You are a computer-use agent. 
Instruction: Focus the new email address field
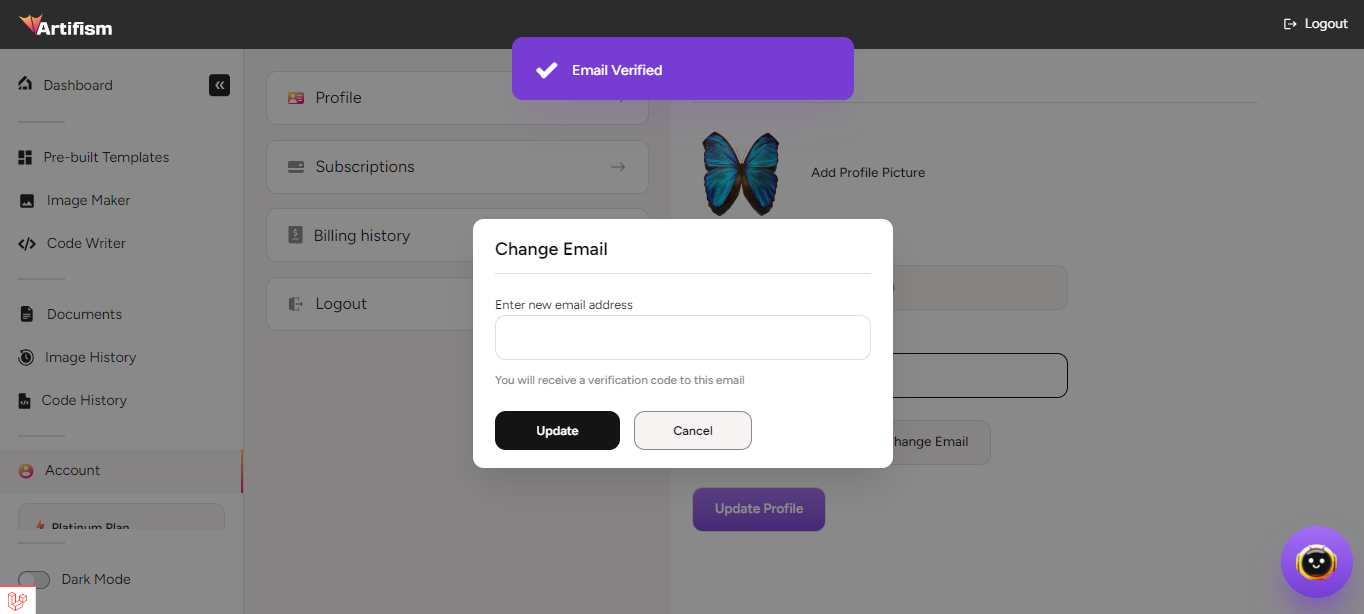(x=682, y=338)
